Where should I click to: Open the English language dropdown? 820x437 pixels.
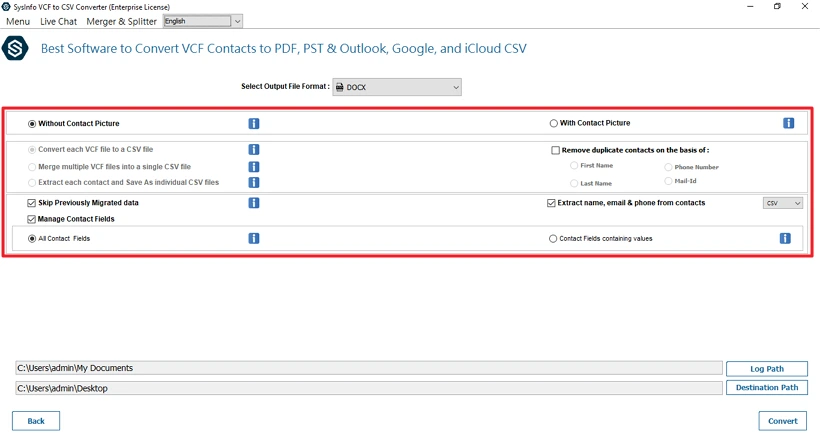coord(203,21)
